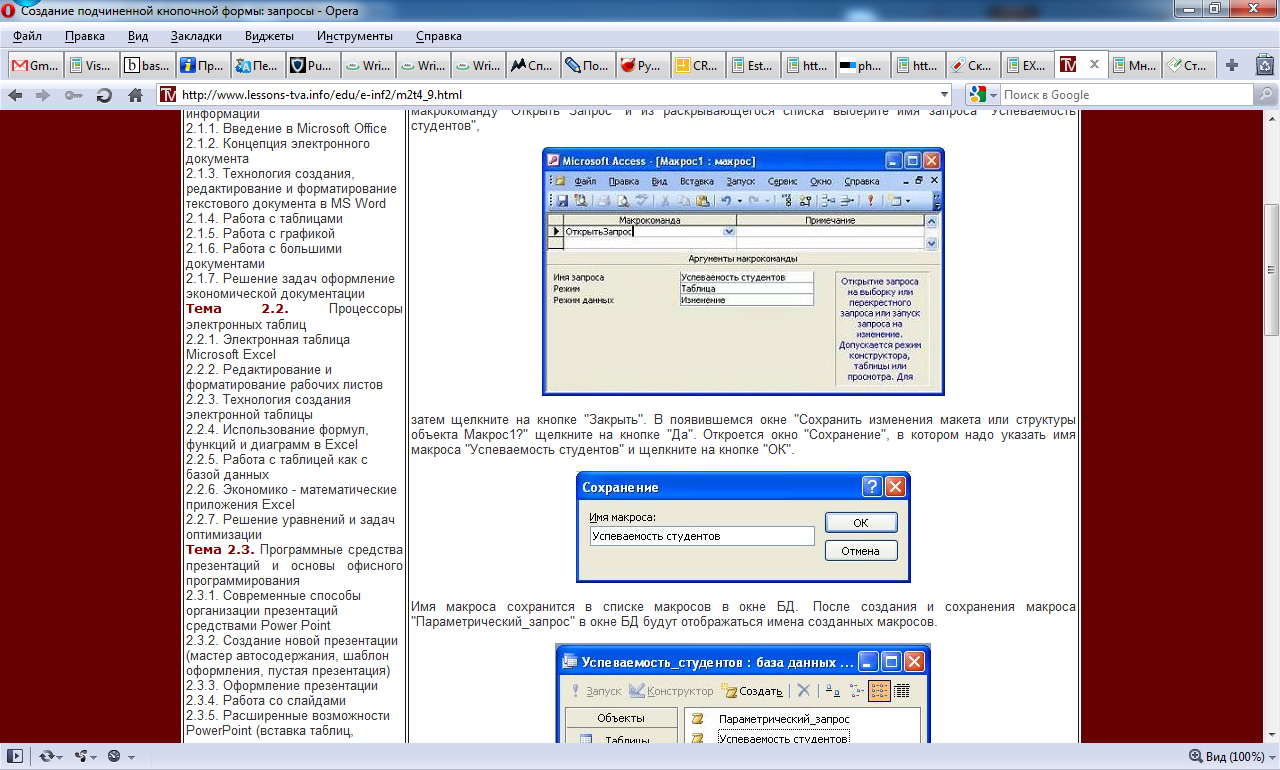Click the search magnifier in Google search box
1280x770 pixels.
point(1263,95)
